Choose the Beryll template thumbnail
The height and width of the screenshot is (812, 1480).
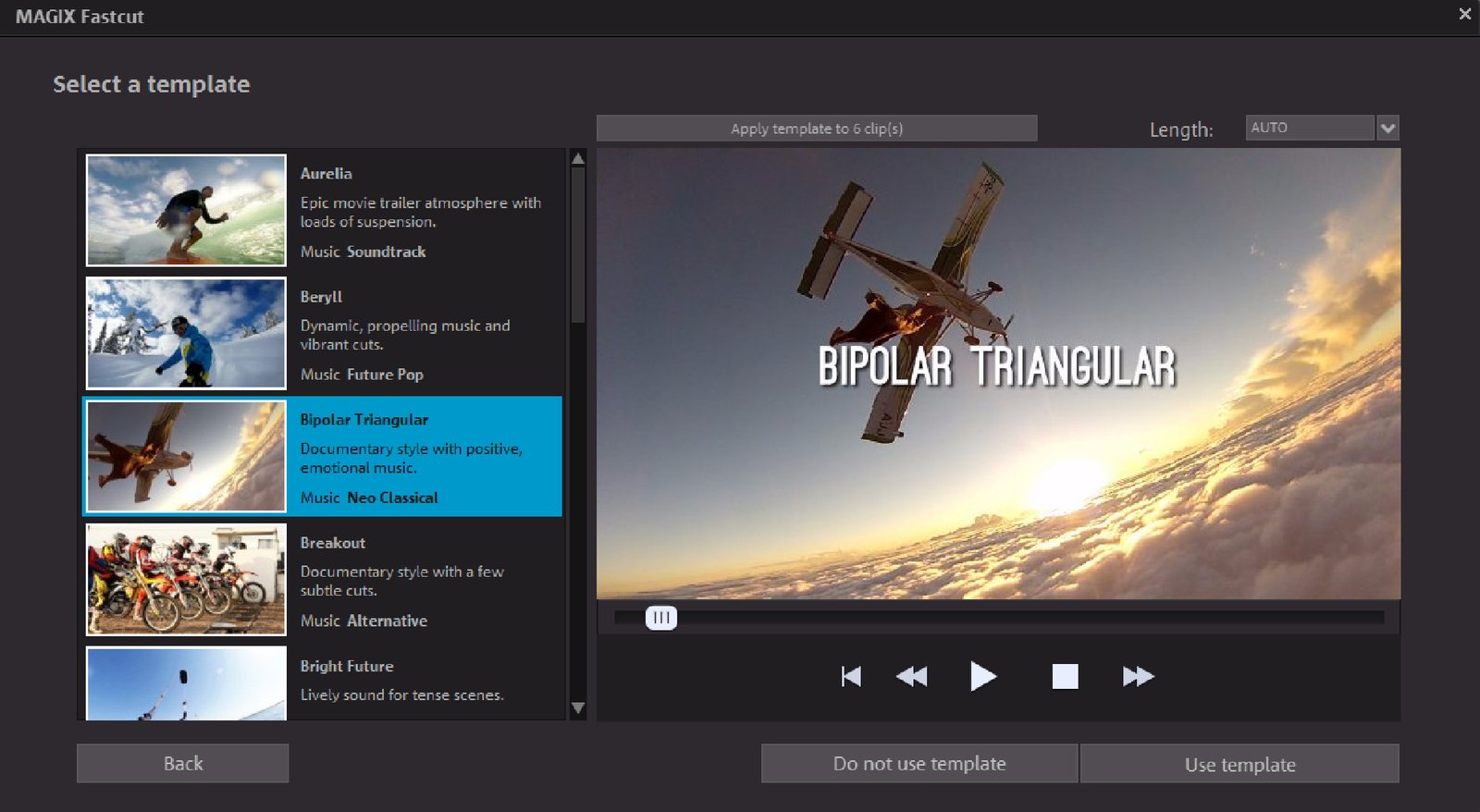pyautogui.click(x=186, y=333)
